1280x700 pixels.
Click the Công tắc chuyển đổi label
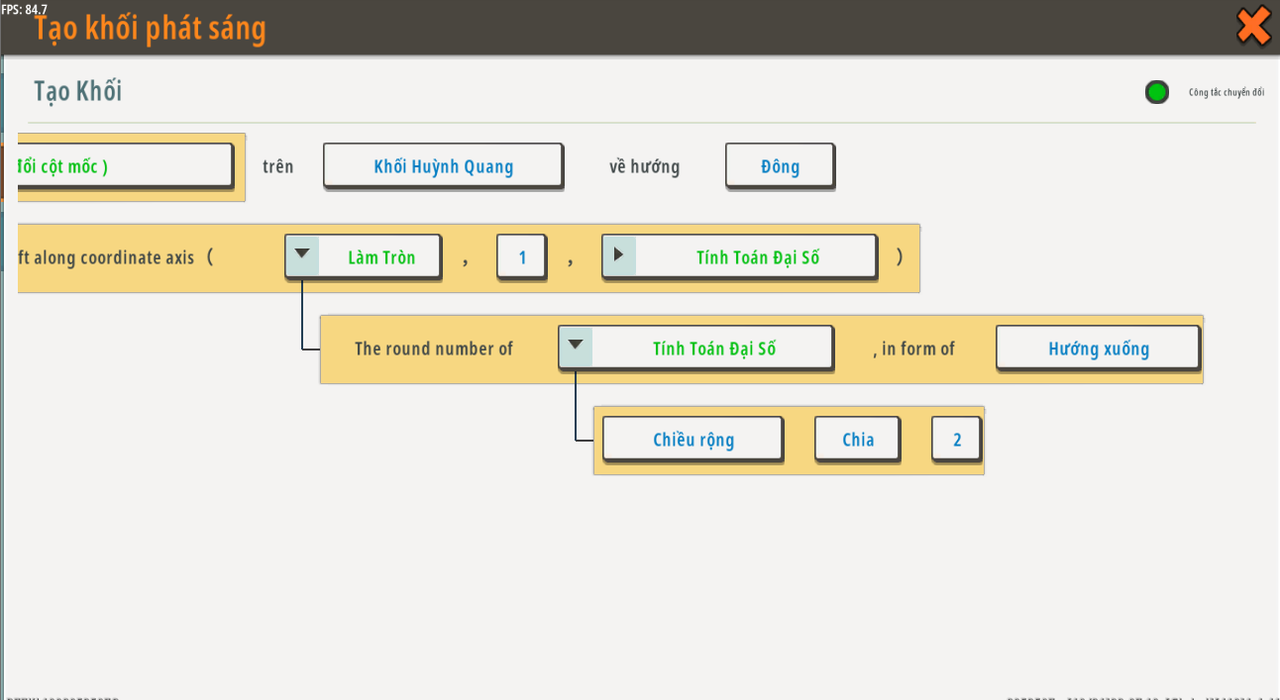click(x=1226, y=93)
